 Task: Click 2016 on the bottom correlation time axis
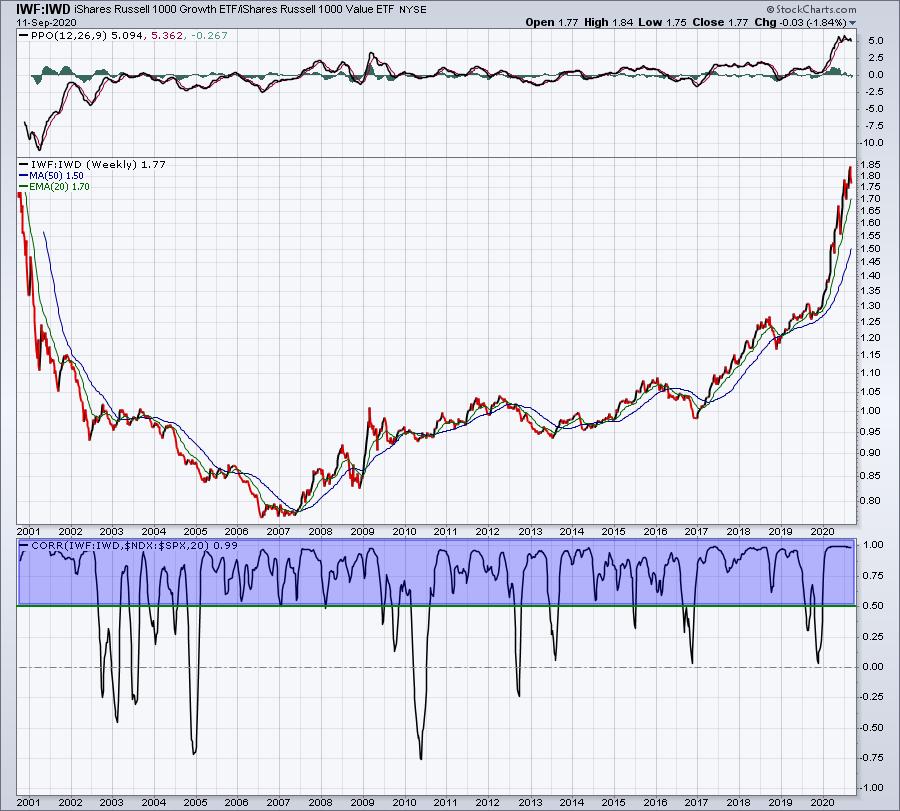click(x=655, y=802)
